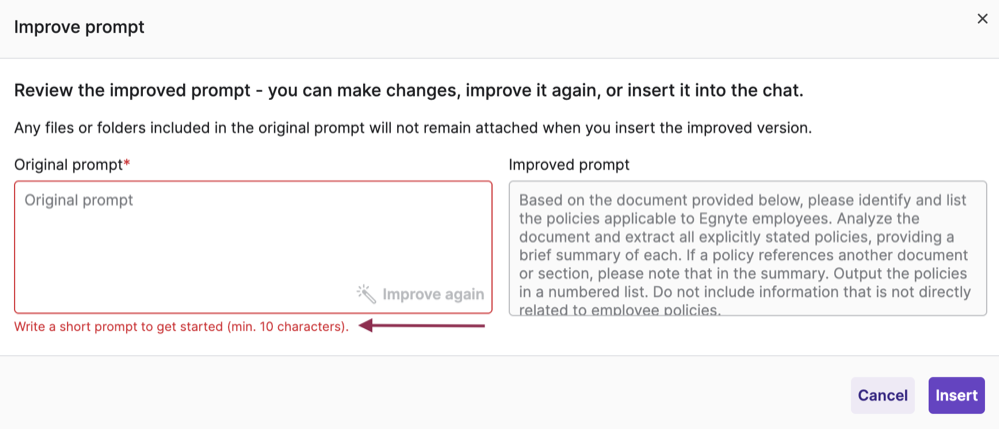Click the arrow pointing at the error text

tap(422, 326)
